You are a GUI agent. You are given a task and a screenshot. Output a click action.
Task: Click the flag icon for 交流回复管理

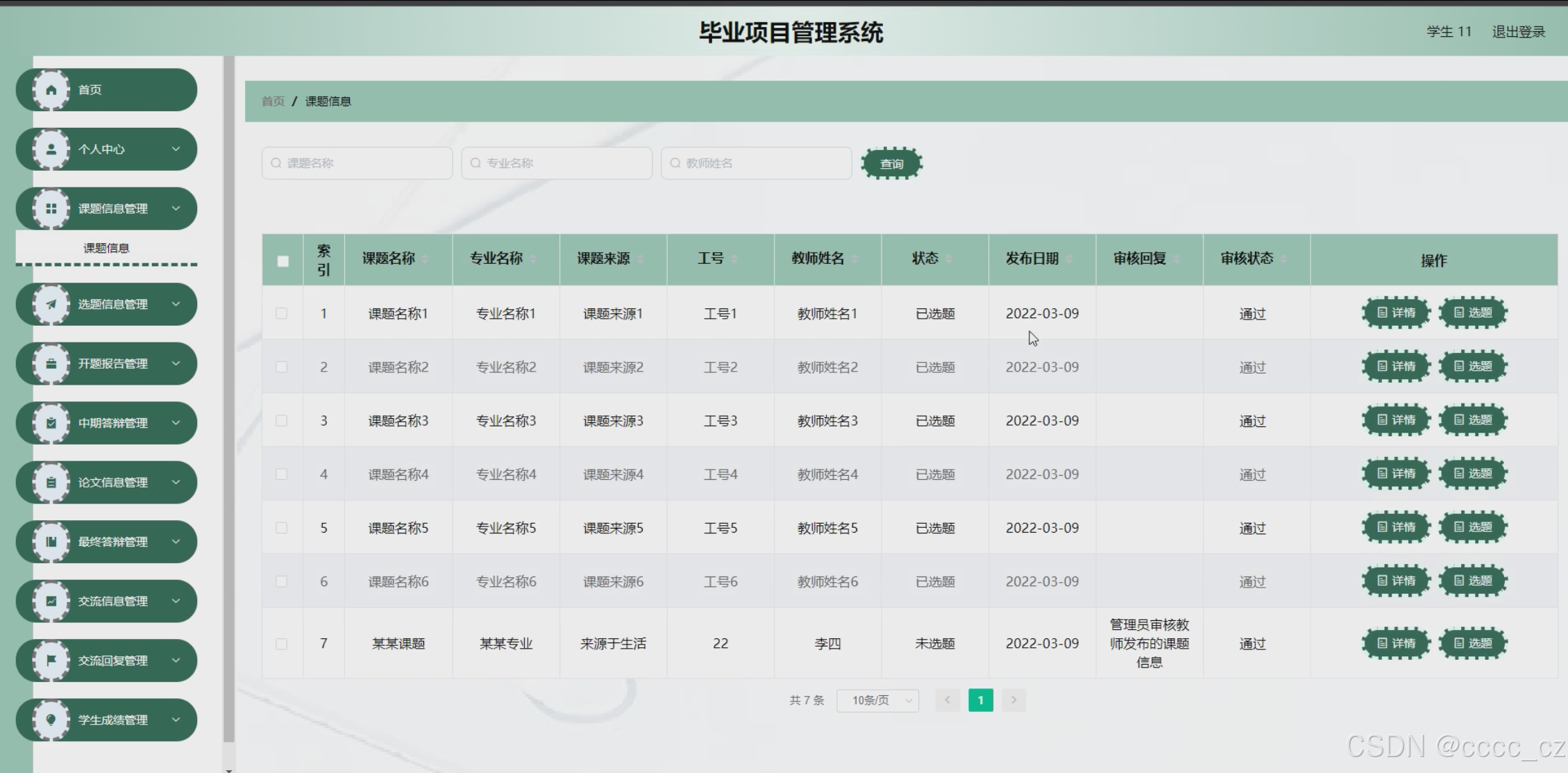coord(51,660)
